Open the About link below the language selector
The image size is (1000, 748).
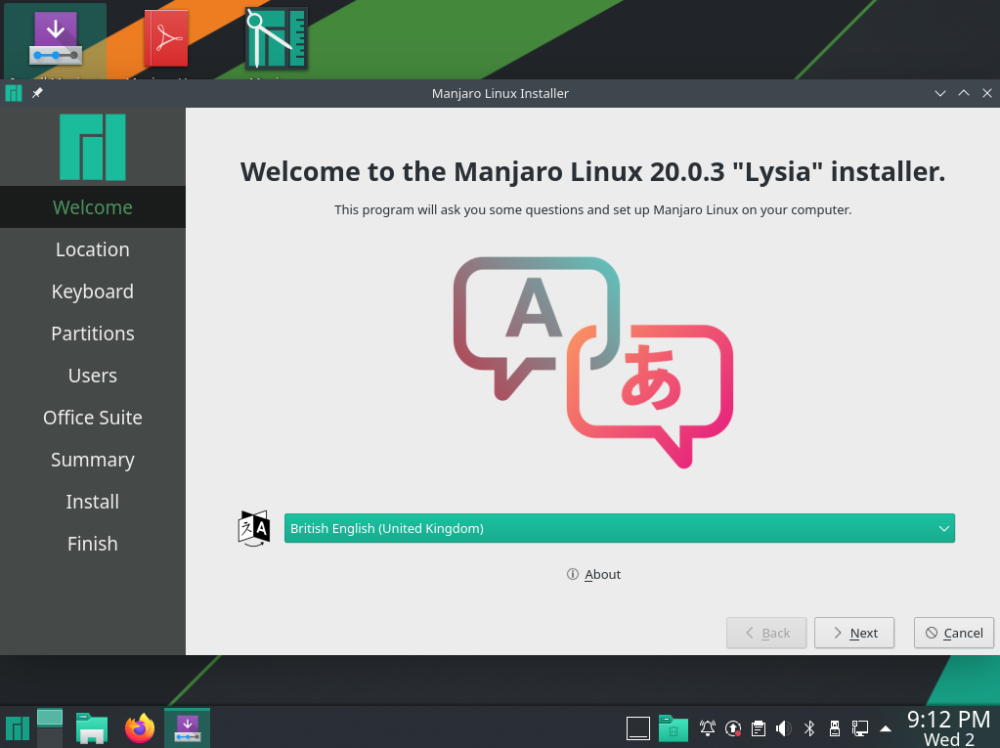594,574
